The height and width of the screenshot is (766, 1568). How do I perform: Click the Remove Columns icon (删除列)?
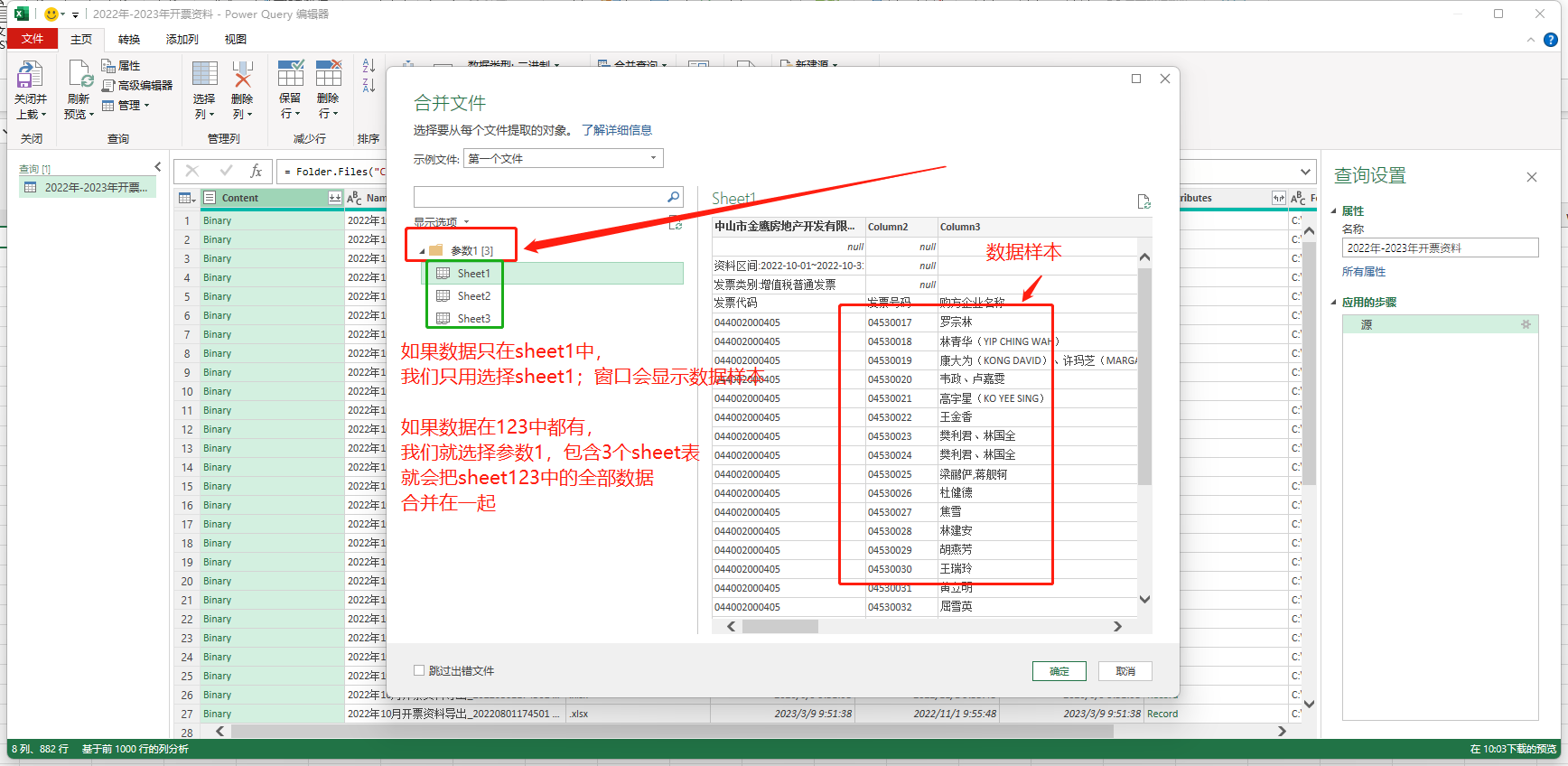242,74
